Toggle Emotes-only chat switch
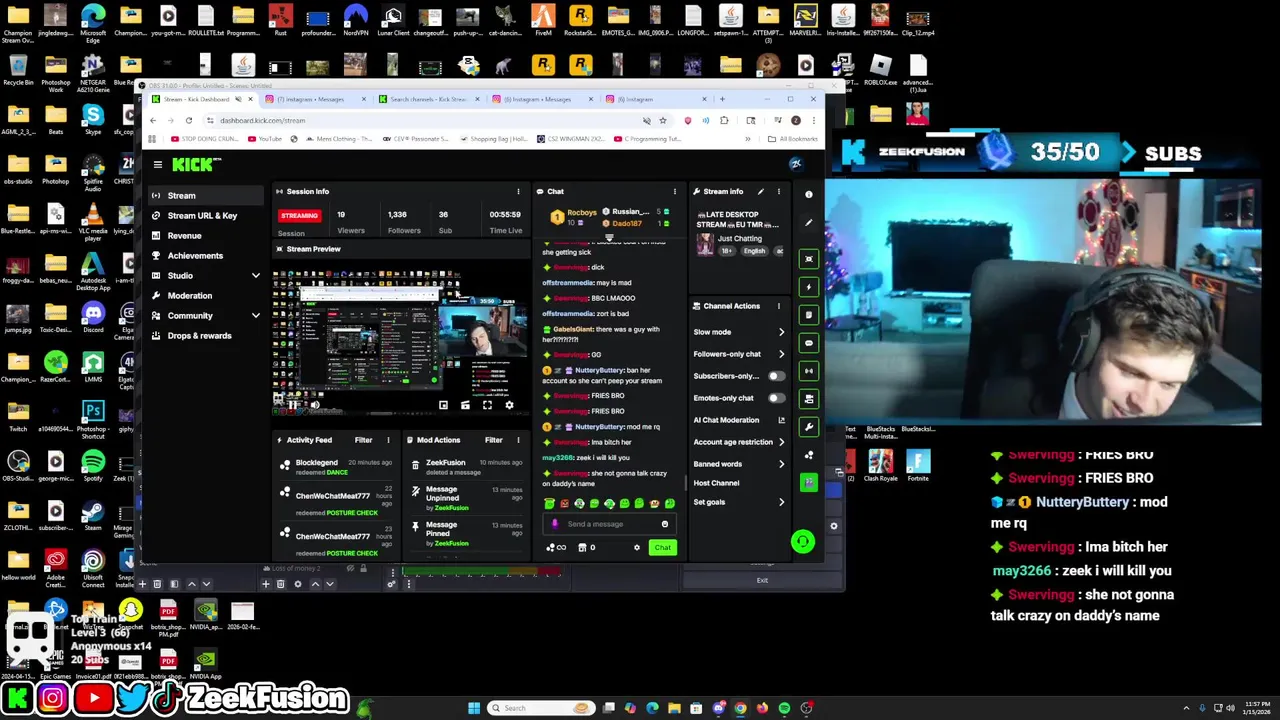 [776, 398]
